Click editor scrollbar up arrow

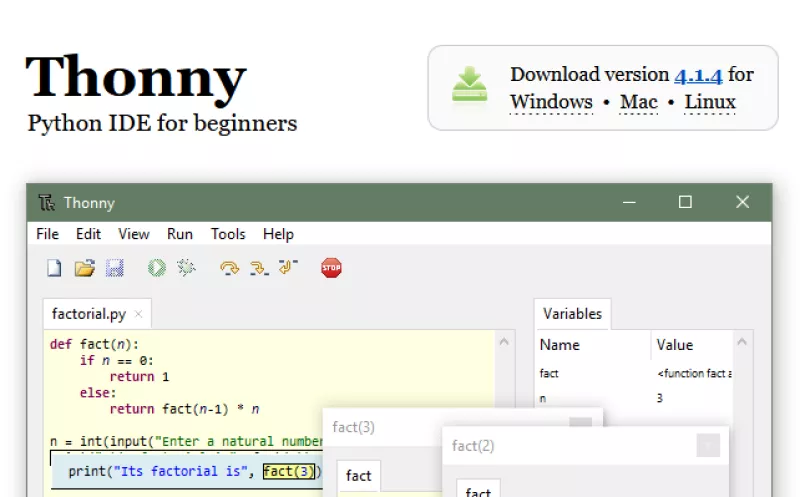[x=504, y=342]
